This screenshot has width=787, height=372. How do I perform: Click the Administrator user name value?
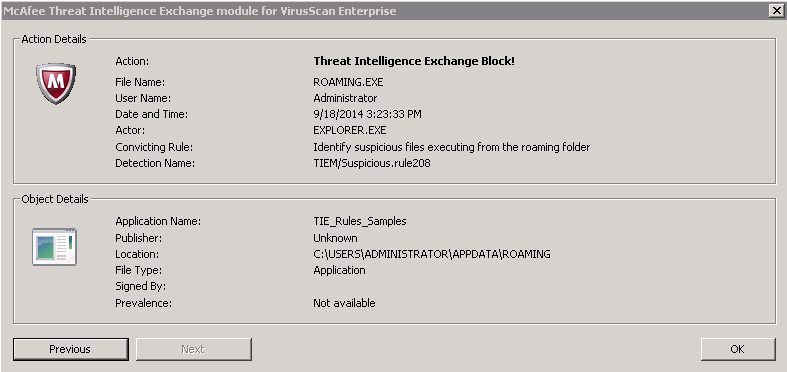point(345,98)
